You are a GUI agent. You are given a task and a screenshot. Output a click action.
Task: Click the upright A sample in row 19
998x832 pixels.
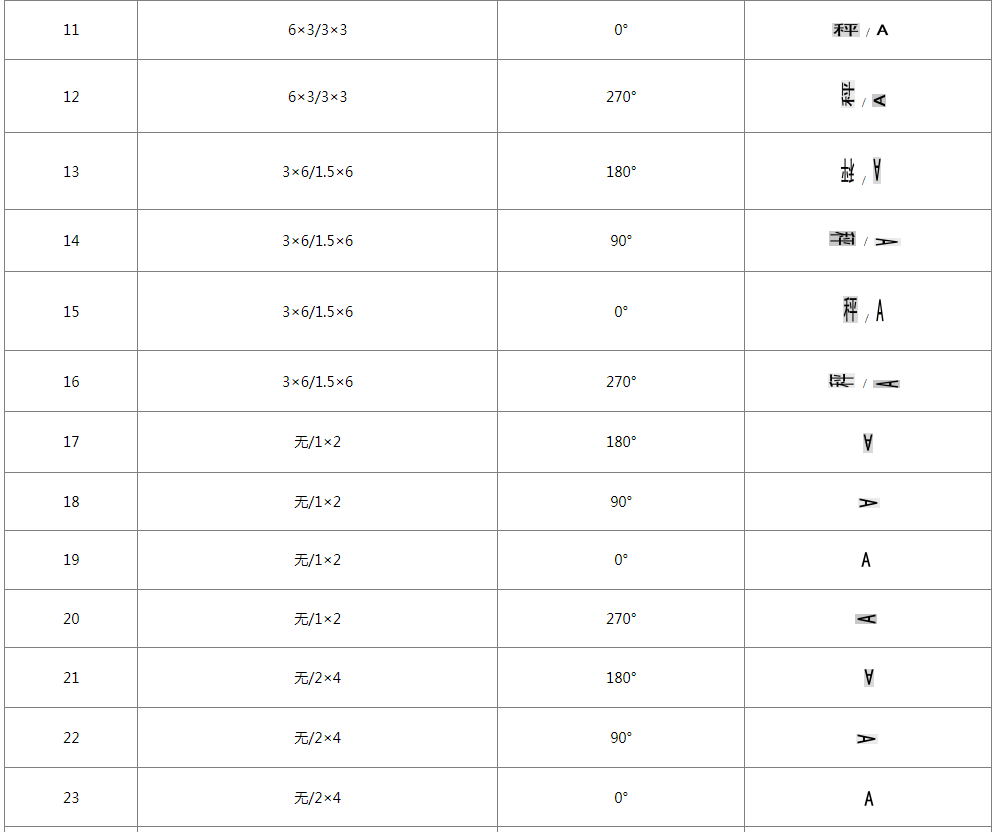coord(866,560)
